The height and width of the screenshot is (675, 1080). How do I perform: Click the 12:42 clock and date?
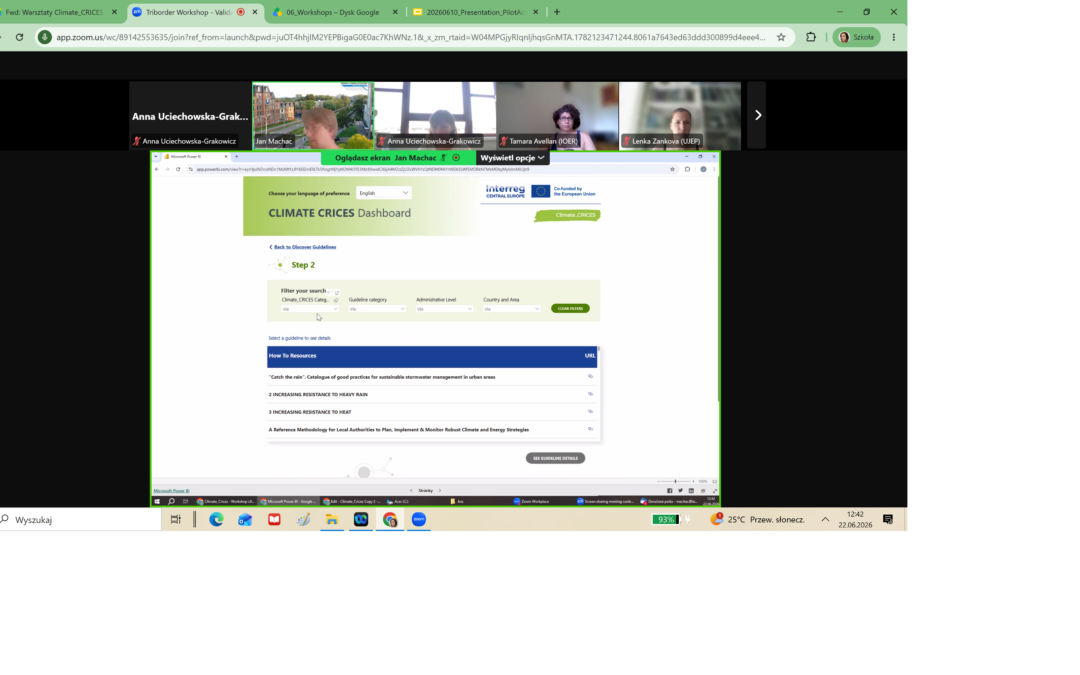pos(855,520)
